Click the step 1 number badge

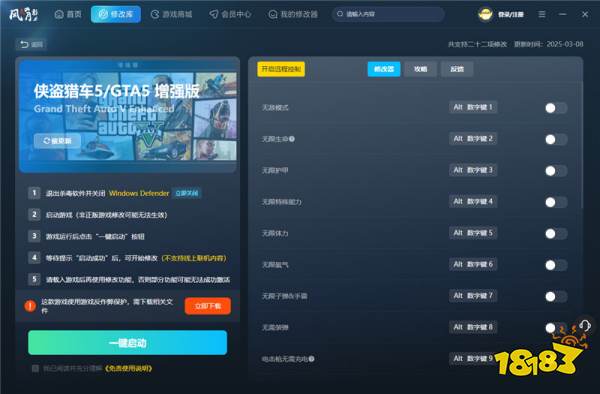click(x=34, y=193)
